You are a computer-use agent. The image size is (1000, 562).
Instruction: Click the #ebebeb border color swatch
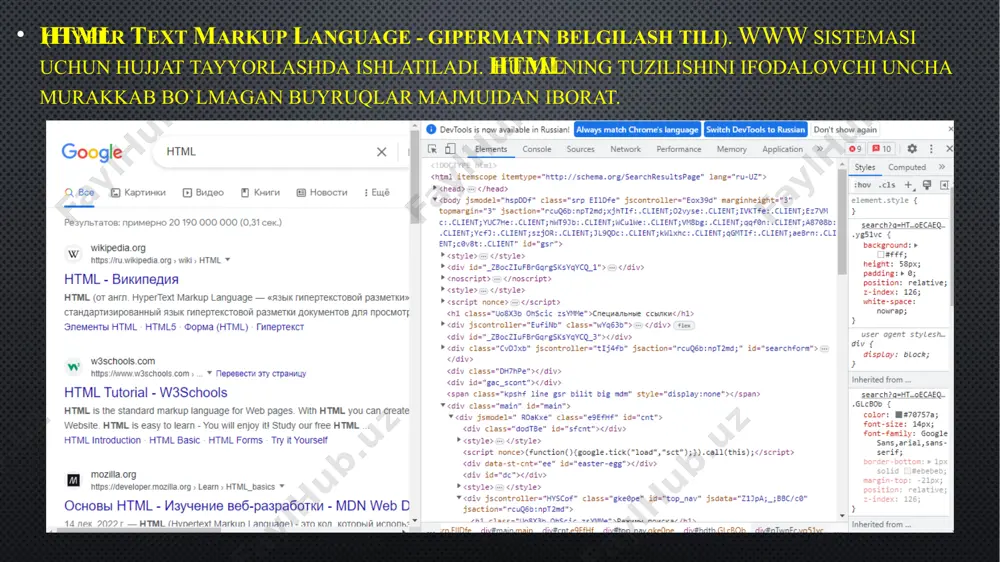point(907,471)
